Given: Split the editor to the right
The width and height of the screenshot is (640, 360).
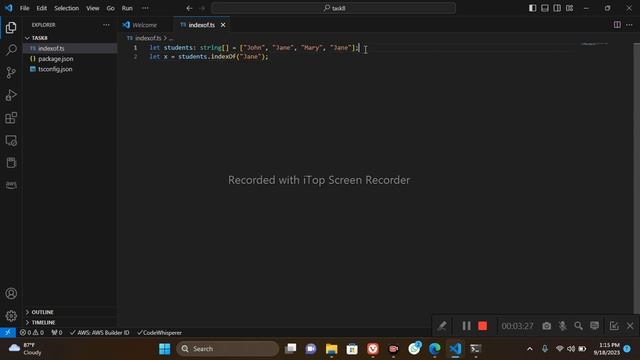Looking at the screenshot, I should (x=617, y=25).
